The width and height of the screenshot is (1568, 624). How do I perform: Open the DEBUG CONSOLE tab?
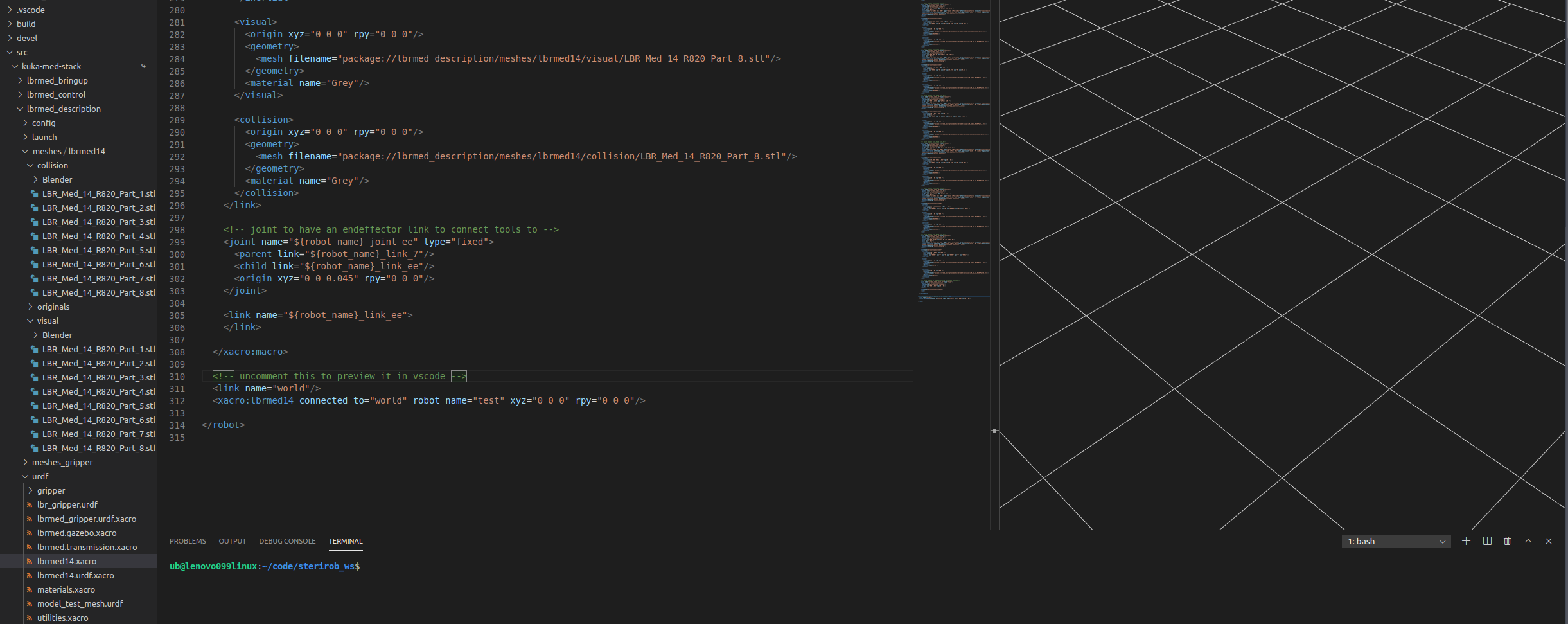coord(287,541)
